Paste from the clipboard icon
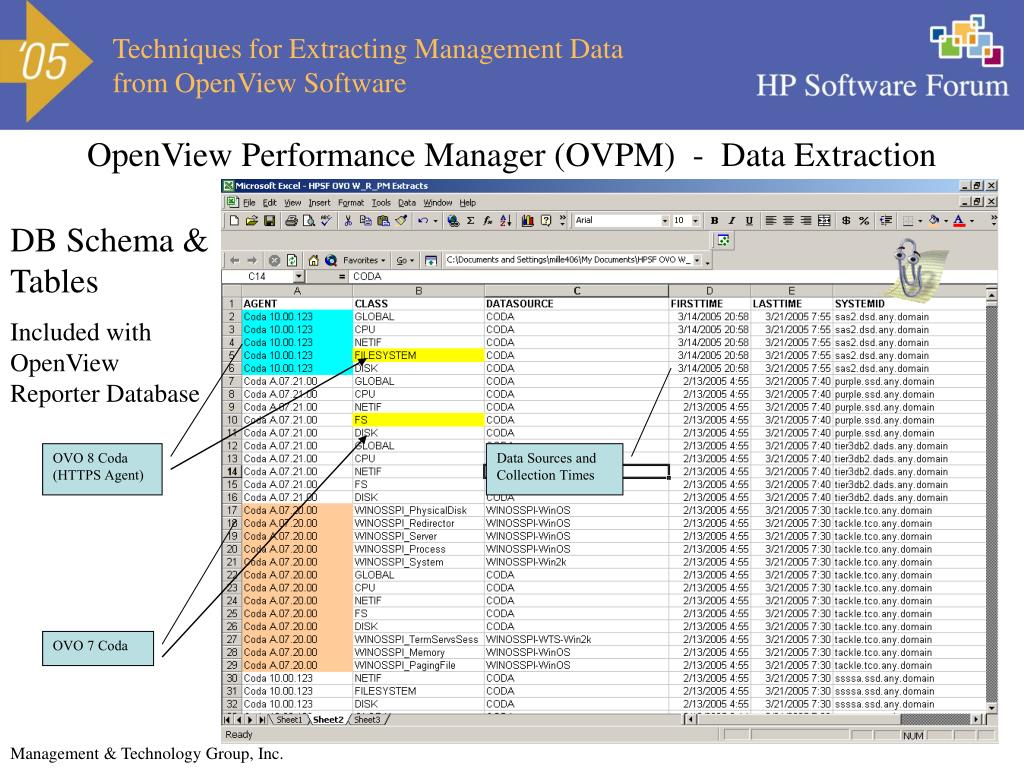Image resolution: width=1024 pixels, height=768 pixels. pyautogui.click(x=383, y=221)
